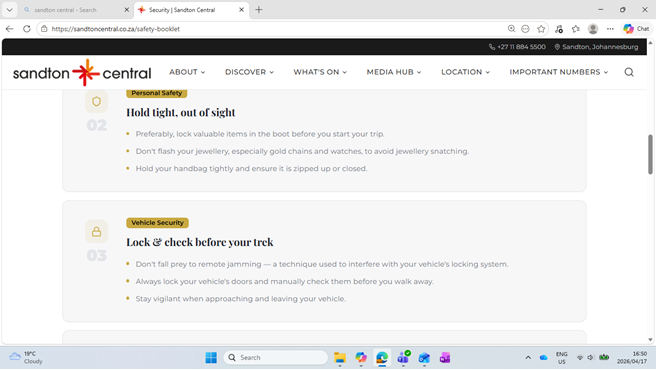Image resolution: width=657 pixels, height=370 pixels.
Task: Open the Copilot app on the taskbar
Action: (361, 357)
